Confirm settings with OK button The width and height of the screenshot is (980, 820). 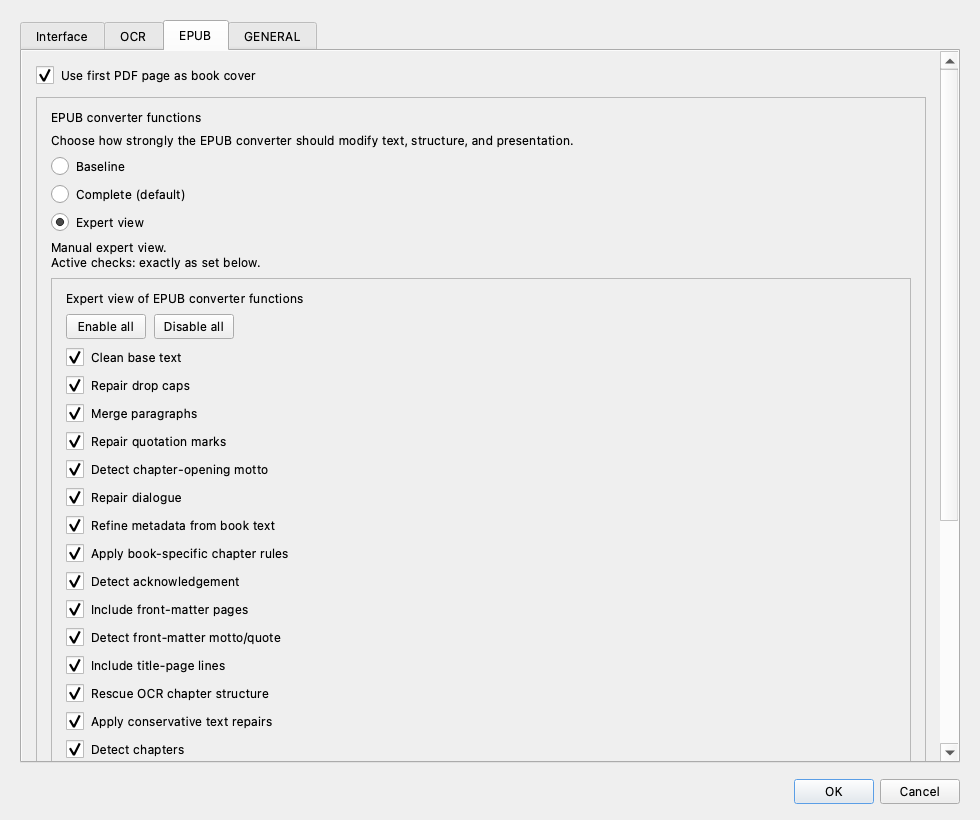click(834, 791)
